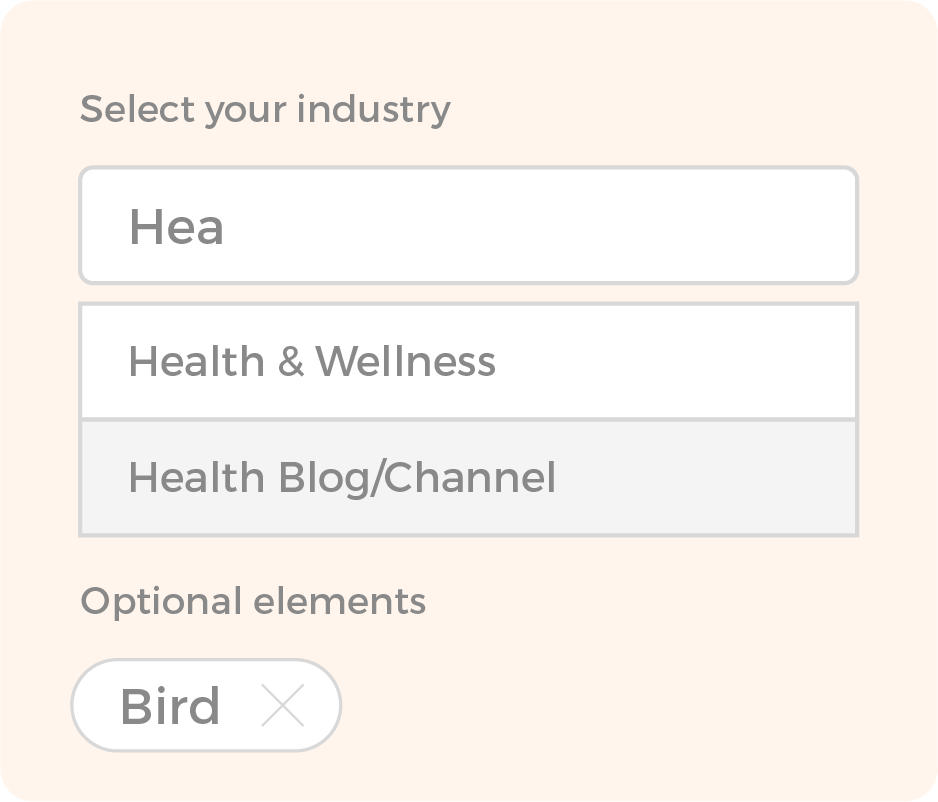938x802 pixels.
Task: Click the Bird chip label
Action: (x=170, y=706)
